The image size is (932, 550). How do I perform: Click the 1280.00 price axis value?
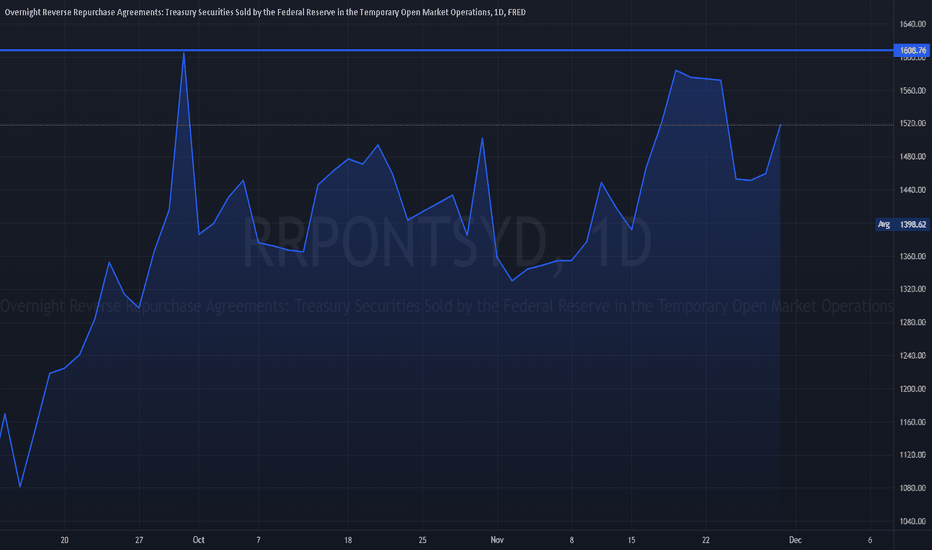click(x=912, y=322)
